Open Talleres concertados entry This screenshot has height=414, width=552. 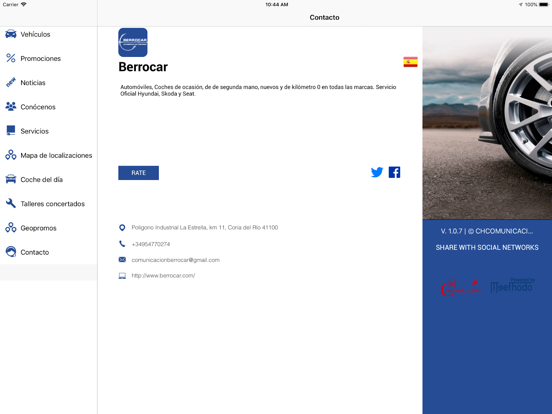tap(49, 204)
